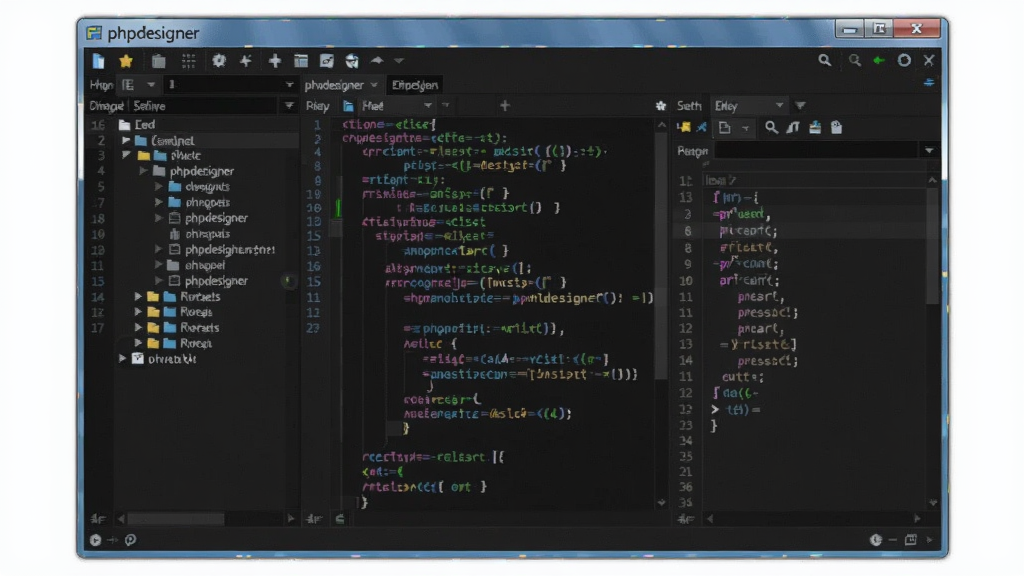The height and width of the screenshot is (576, 1024).
Task: Open the Hed dropdown in the editor bar
Action: point(397,106)
